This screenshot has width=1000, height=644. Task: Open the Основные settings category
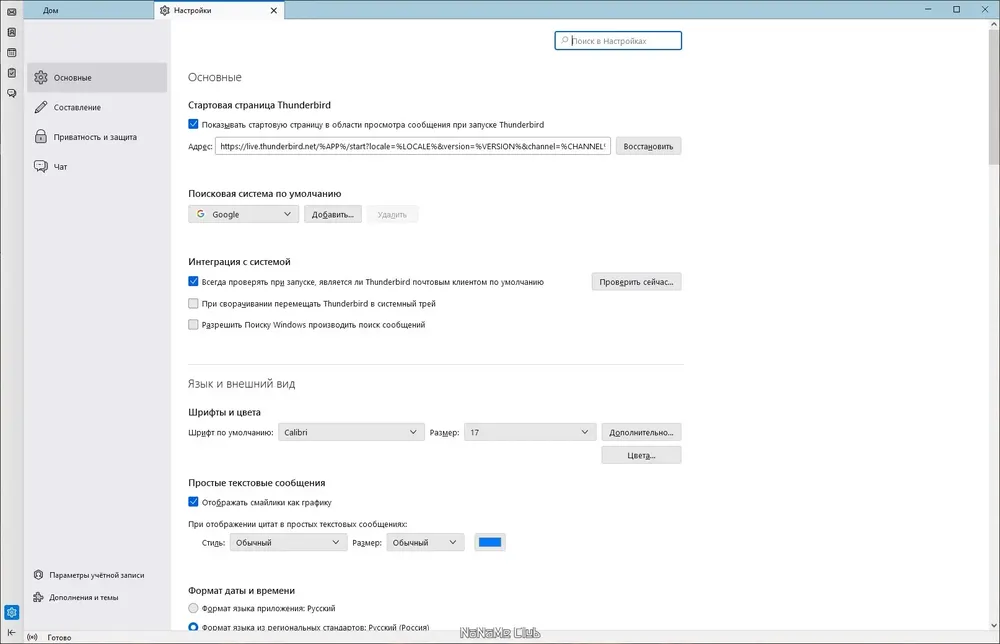[x=97, y=77]
